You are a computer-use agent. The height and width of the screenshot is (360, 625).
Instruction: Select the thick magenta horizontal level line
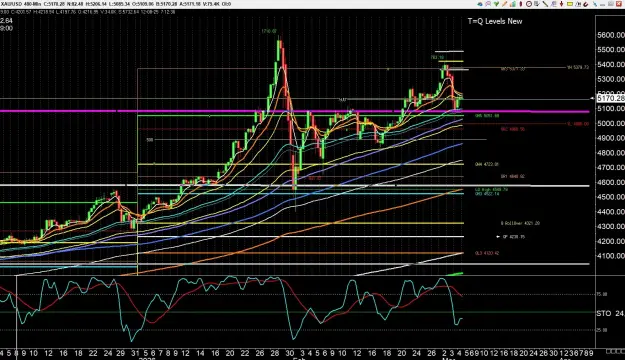(295, 111)
